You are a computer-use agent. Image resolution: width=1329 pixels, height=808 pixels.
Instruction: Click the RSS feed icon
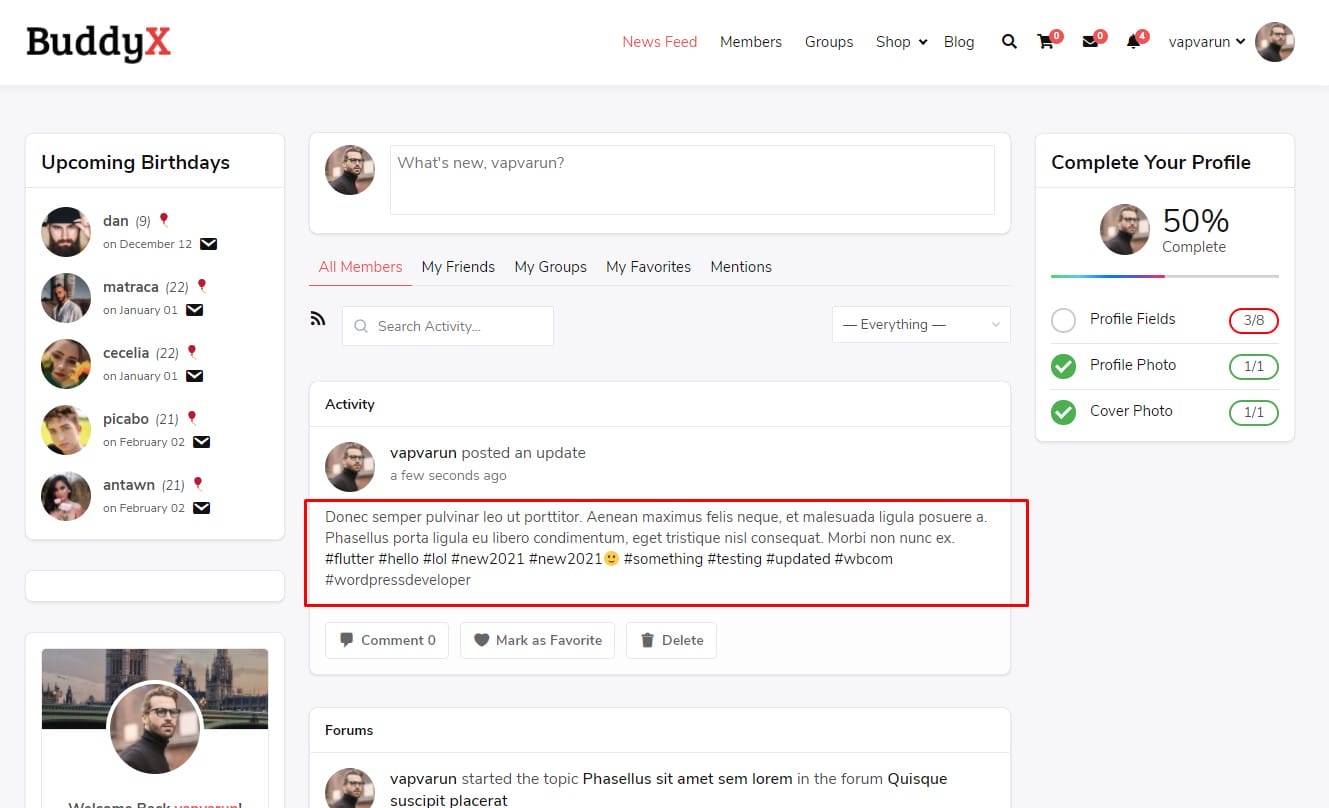coord(318,319)
